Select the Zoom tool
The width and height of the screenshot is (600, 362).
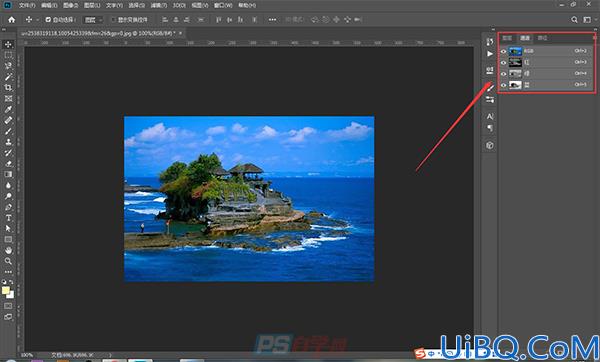[8, 261]
